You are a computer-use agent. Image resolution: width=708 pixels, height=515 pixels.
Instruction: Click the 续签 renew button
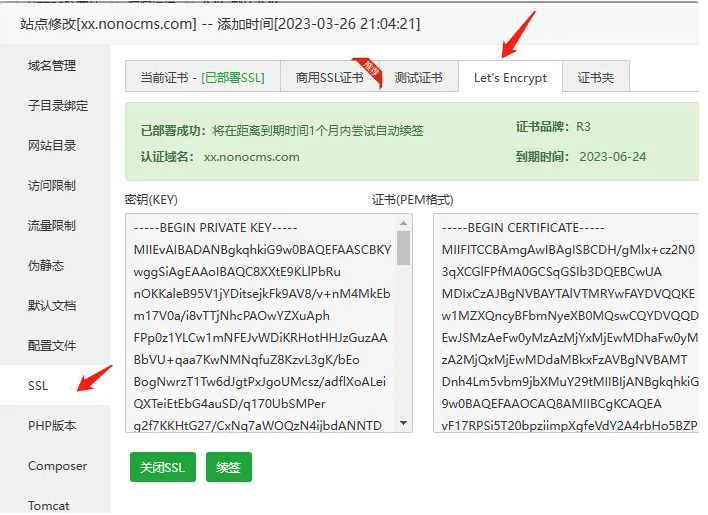pyautogui.click(x=229, y=467)
